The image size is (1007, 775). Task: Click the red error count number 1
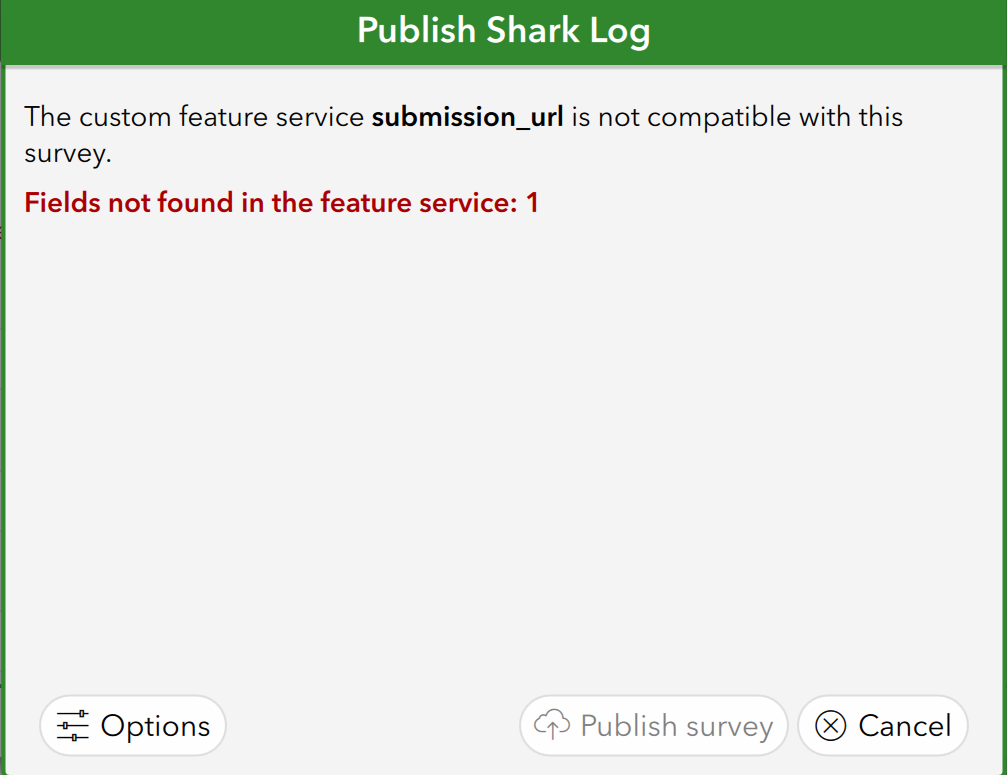pos(532,203)
